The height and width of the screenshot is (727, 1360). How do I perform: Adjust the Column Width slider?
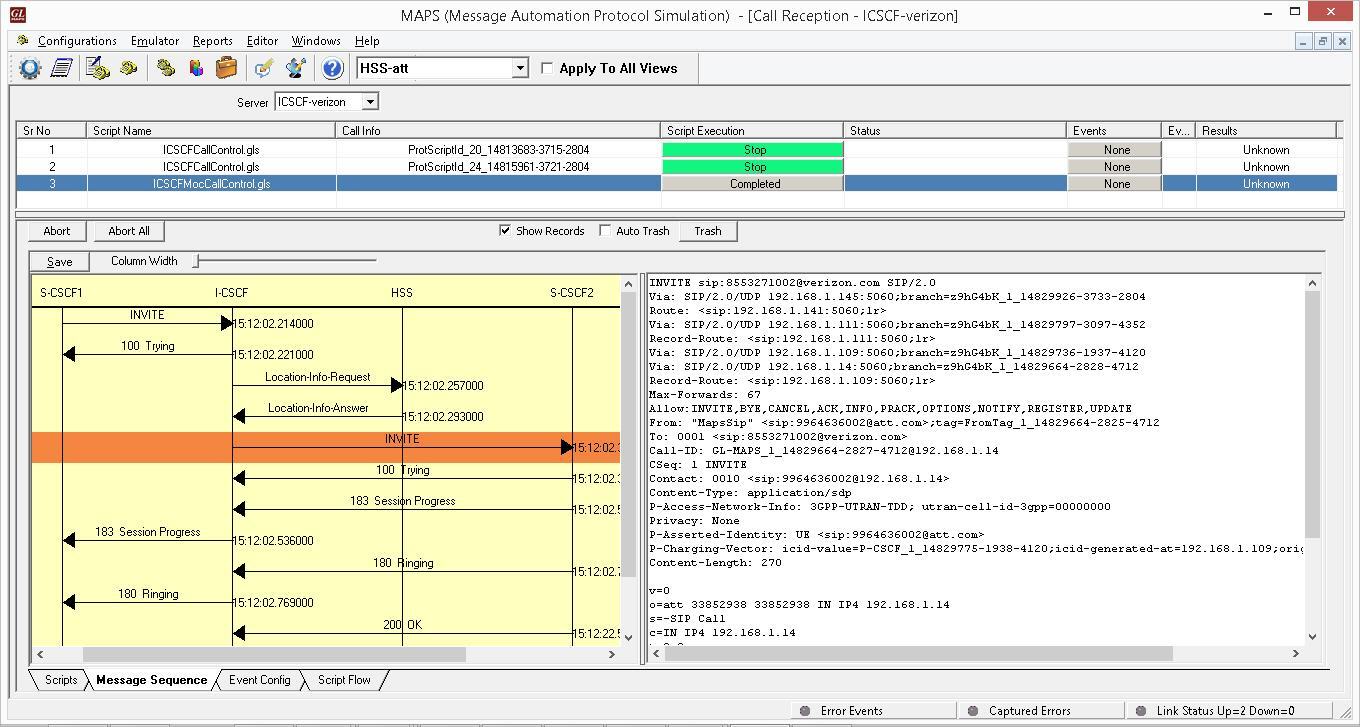(x=197, y=261)
